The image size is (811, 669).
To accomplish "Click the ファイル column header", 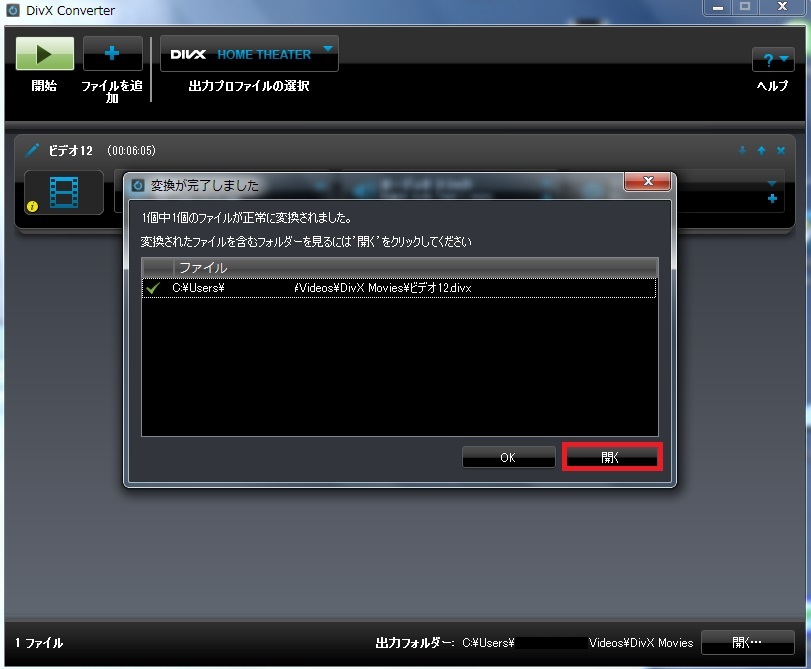I will [416, 267].
